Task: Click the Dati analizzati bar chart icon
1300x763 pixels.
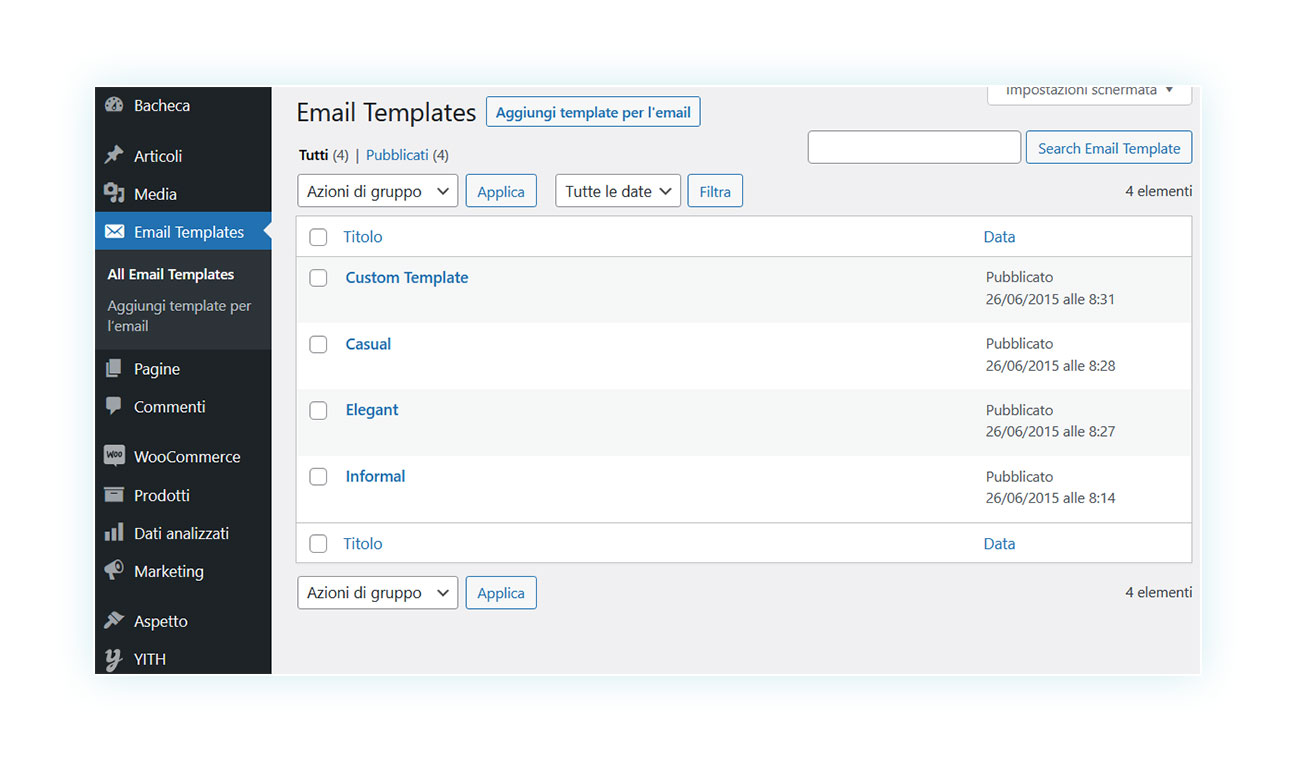Action: click(114, 533)
